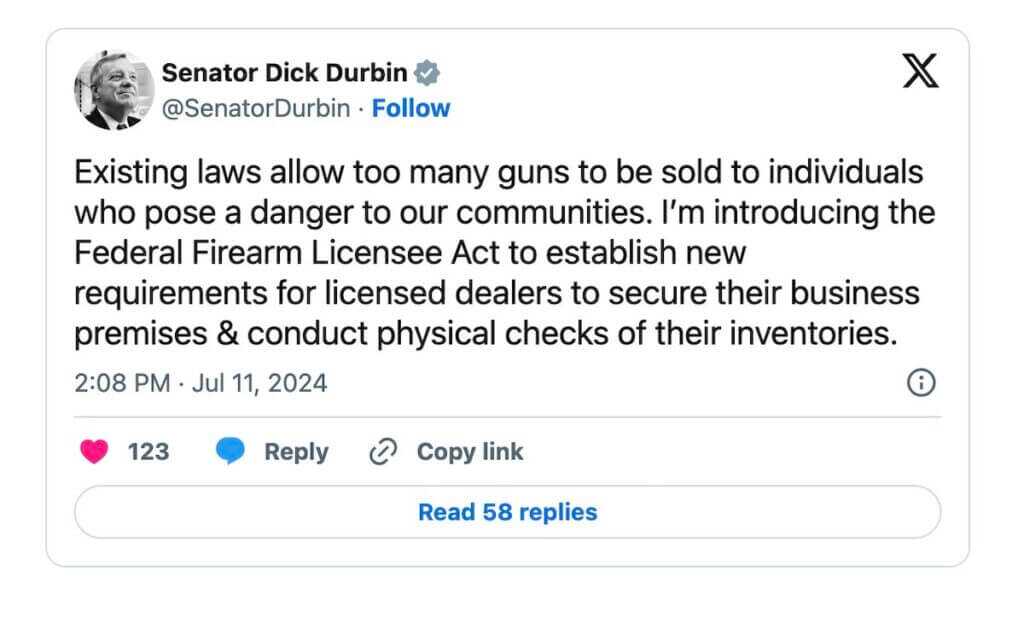The image size is (1024, 617).
Task: Open the tweet info circle icon
Action: 921,382
